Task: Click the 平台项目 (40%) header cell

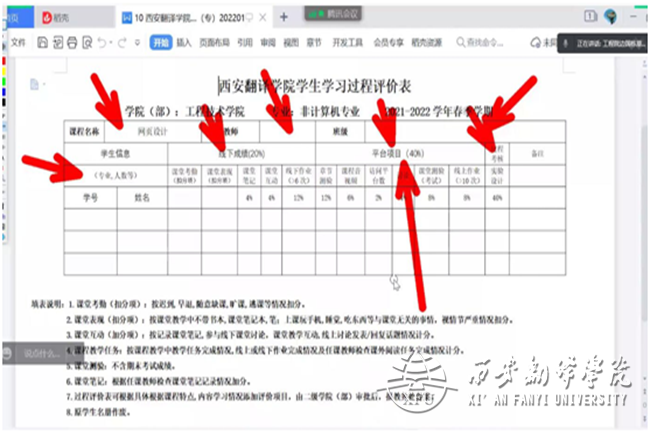Action: coord(400,154)
